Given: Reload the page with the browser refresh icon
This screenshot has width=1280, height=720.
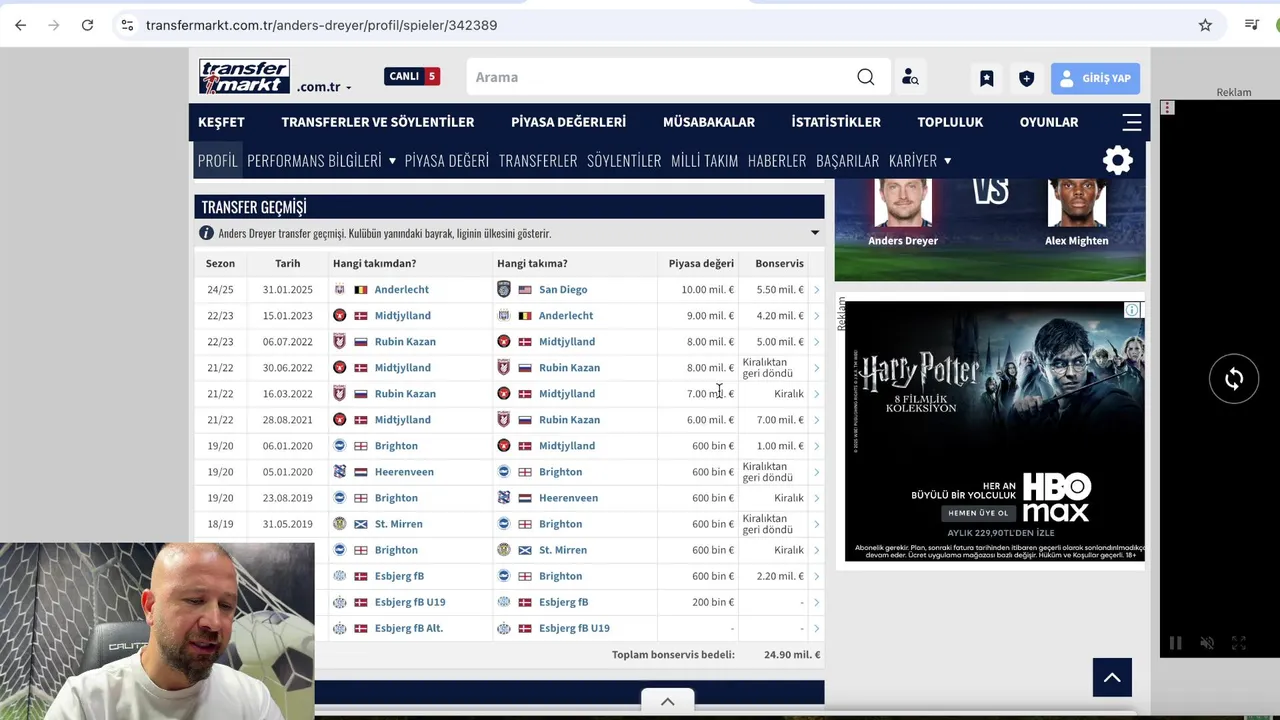Looking at the screenshot, I should [87, 25].
